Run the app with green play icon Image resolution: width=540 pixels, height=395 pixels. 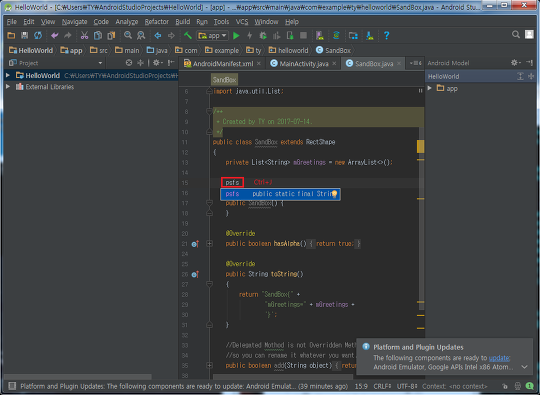coord(236,35)
